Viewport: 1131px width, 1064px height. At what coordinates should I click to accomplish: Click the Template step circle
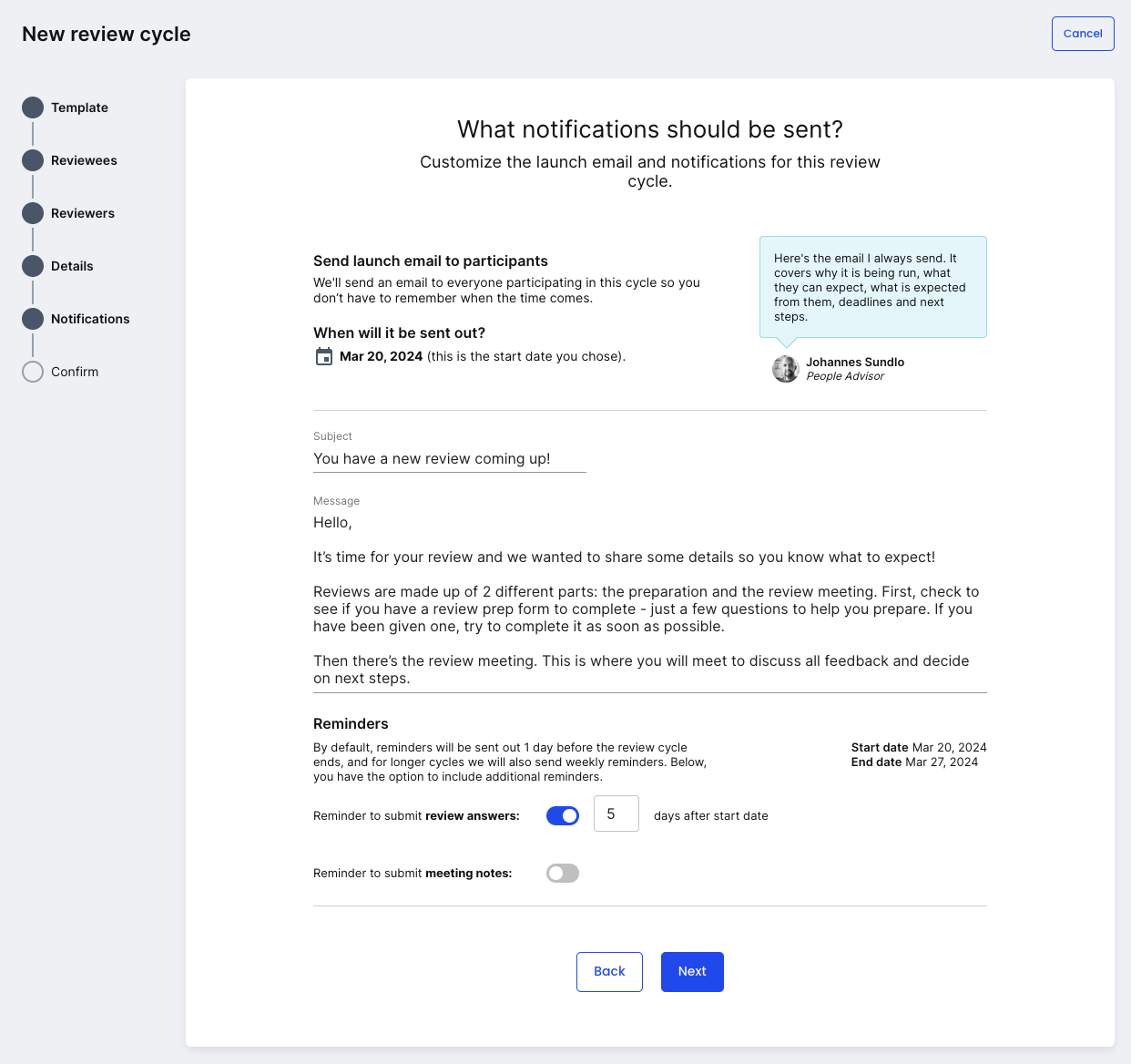(x=33, y=107)
